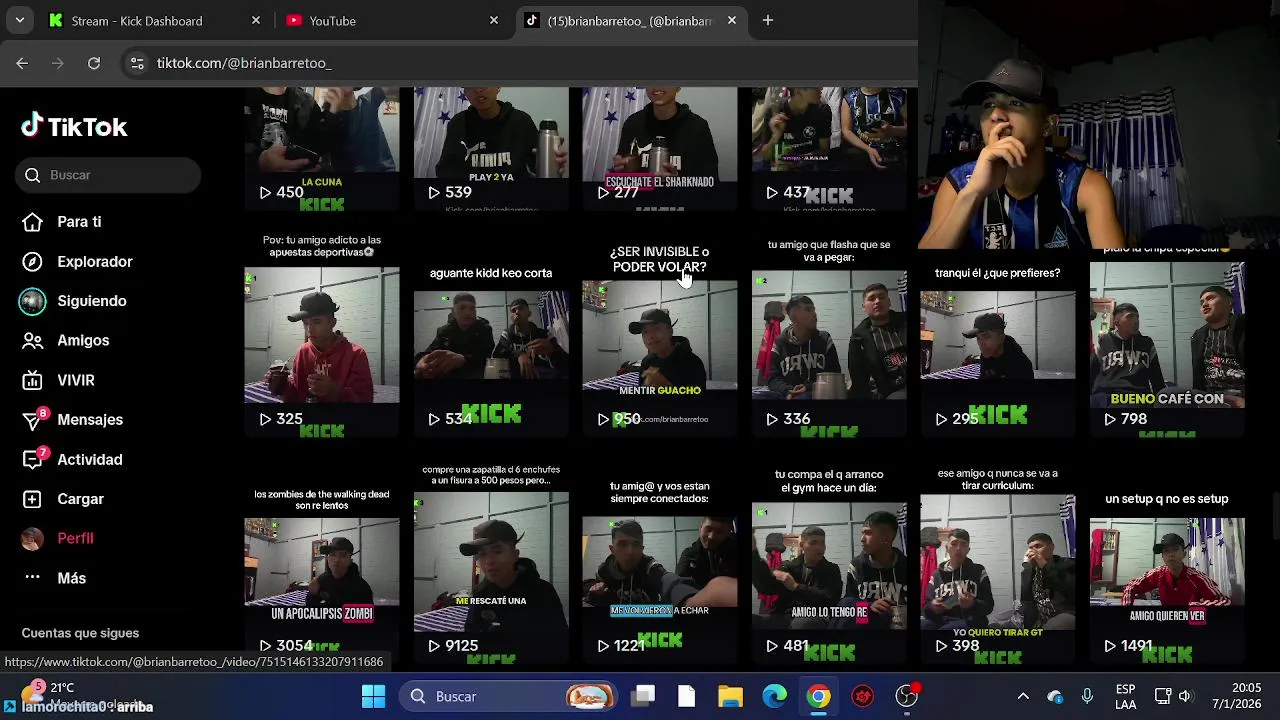
Task: Open the zapatilla d 6 enchufes video
Action: [x=491, y=562]
